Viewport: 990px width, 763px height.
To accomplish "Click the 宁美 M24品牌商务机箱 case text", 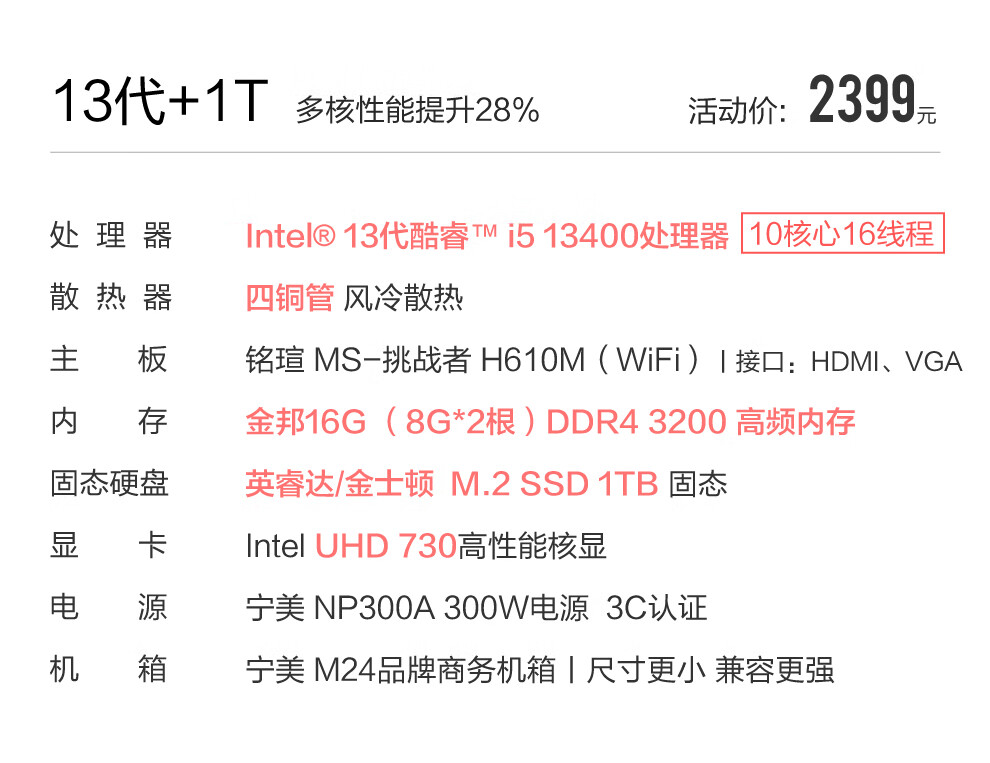I will click(400, 670).
